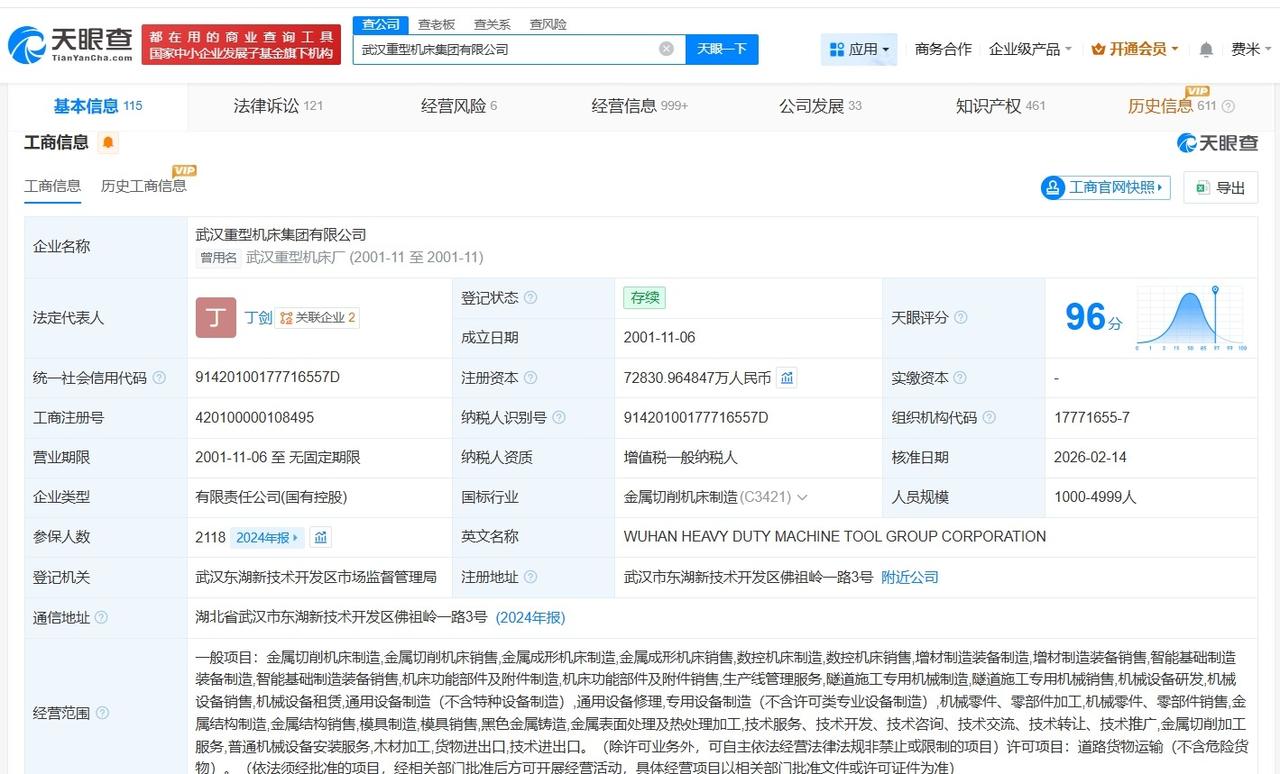The image size is (1280, 774).
Task: Switch search mode to 查关系
Action: coord(492,24)
